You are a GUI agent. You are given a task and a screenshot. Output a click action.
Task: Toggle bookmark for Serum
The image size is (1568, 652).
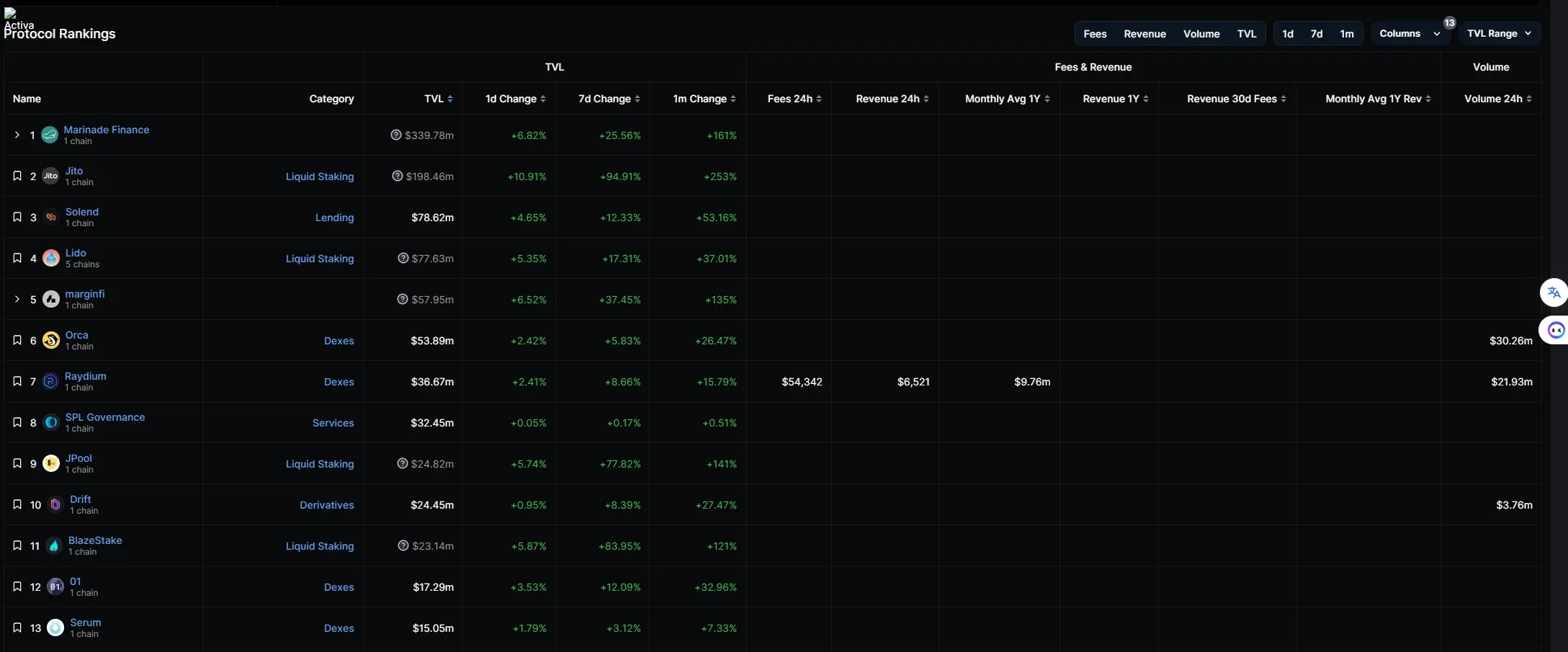click(17, 628)
